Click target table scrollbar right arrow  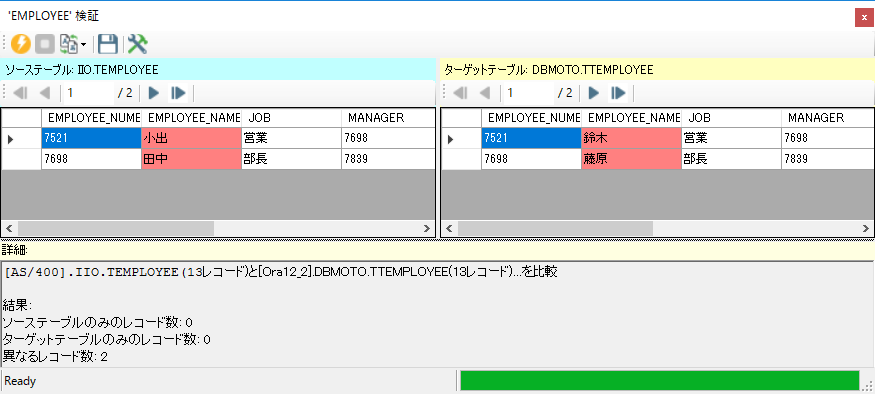(866, 228)
